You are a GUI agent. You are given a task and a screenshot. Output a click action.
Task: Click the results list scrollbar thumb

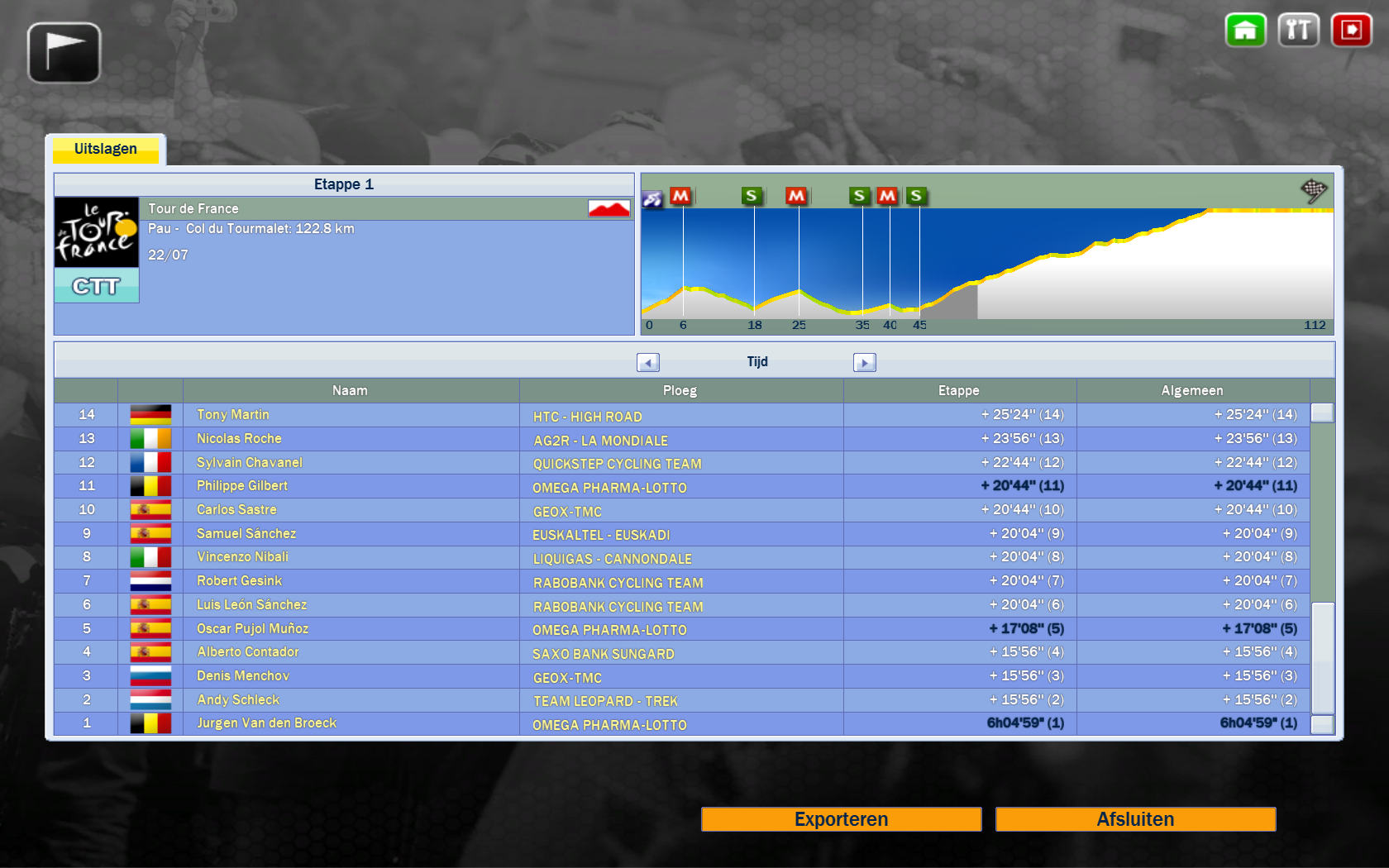pos(1323,657)
